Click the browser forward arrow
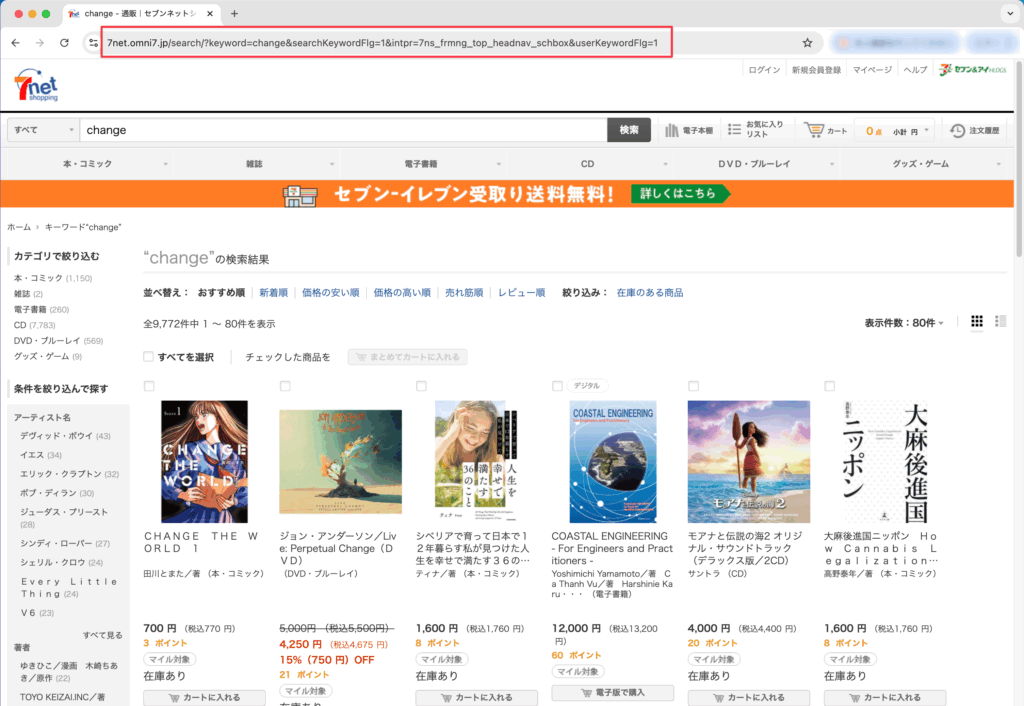Screen dimensions: 1024x706 (40, 42)
